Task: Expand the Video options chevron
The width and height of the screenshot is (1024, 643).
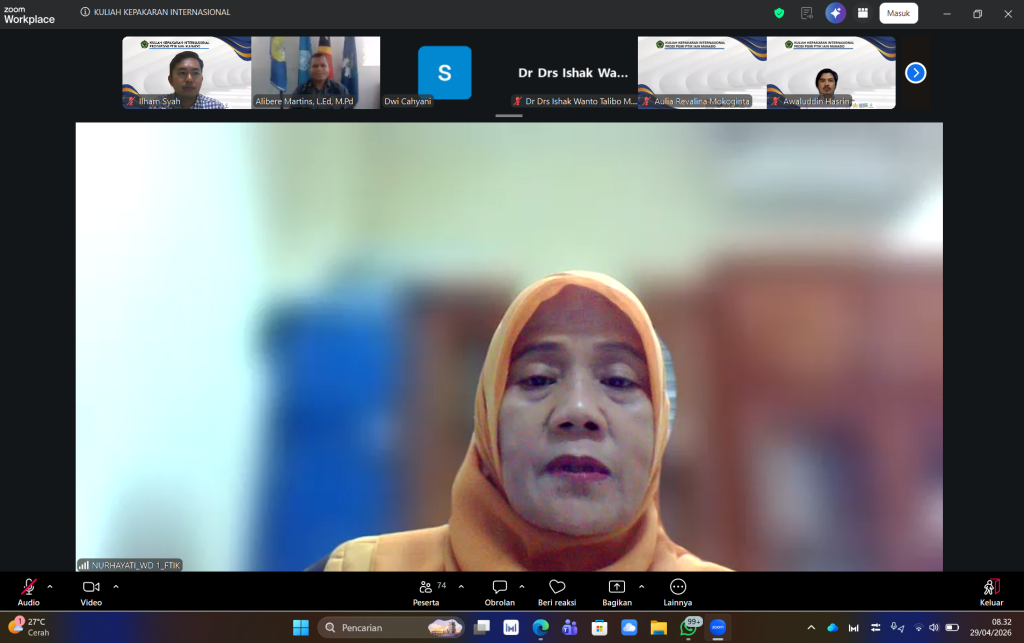Action: click(x=116, y=587)
